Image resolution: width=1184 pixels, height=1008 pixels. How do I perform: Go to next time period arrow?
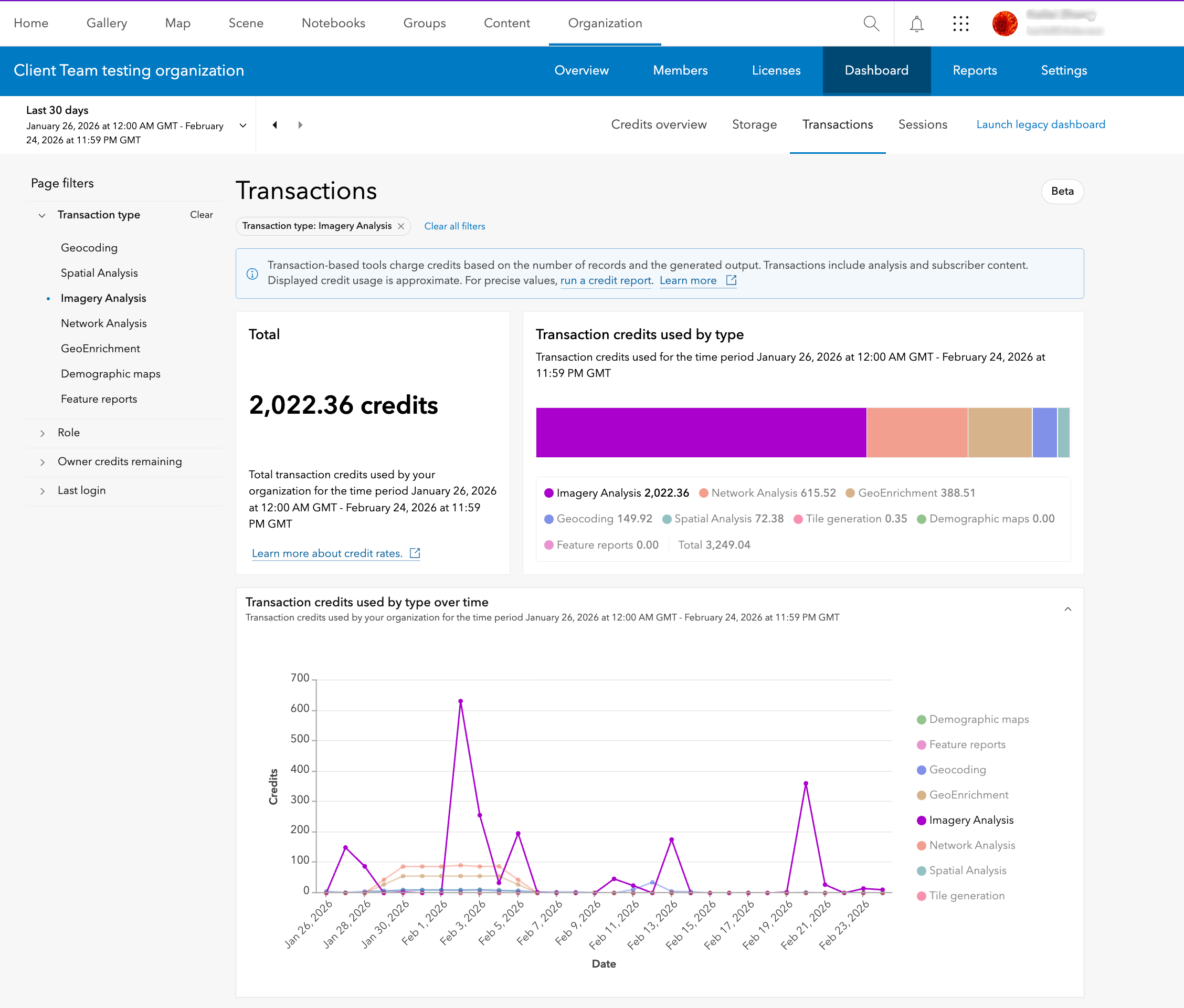click(x=300, y=124)
